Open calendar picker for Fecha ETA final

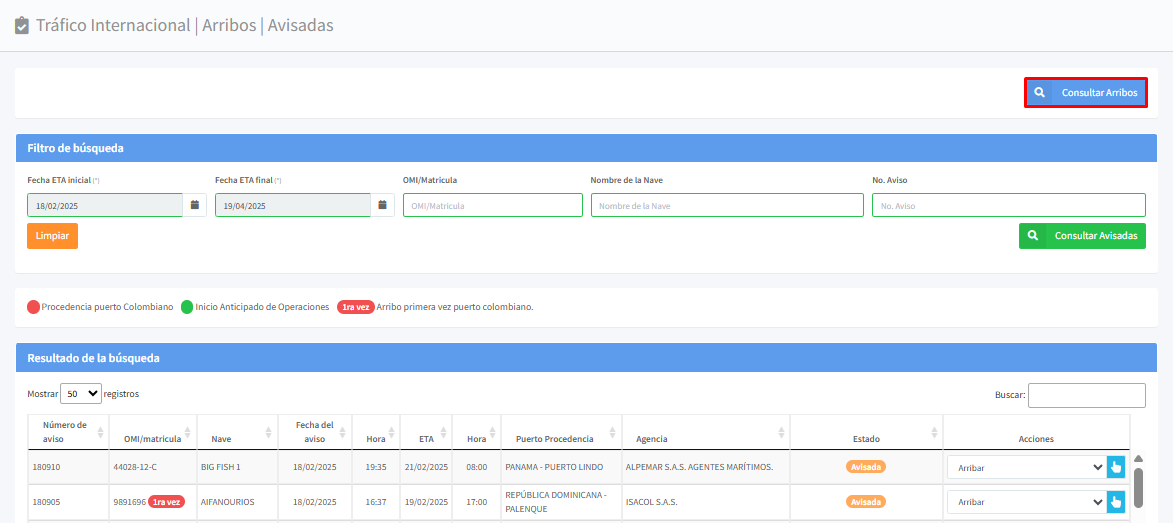click(382, 205)
